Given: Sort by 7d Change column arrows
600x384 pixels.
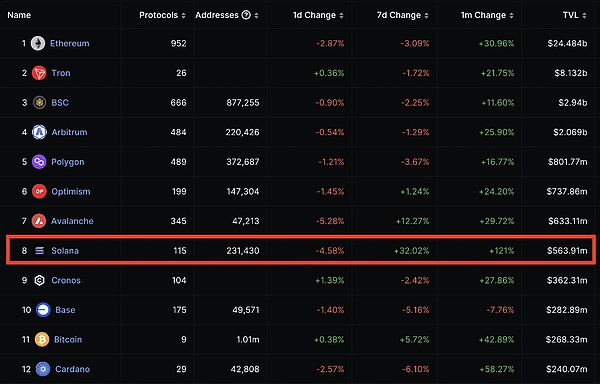Looking at the screenshot, I should 426,15.
